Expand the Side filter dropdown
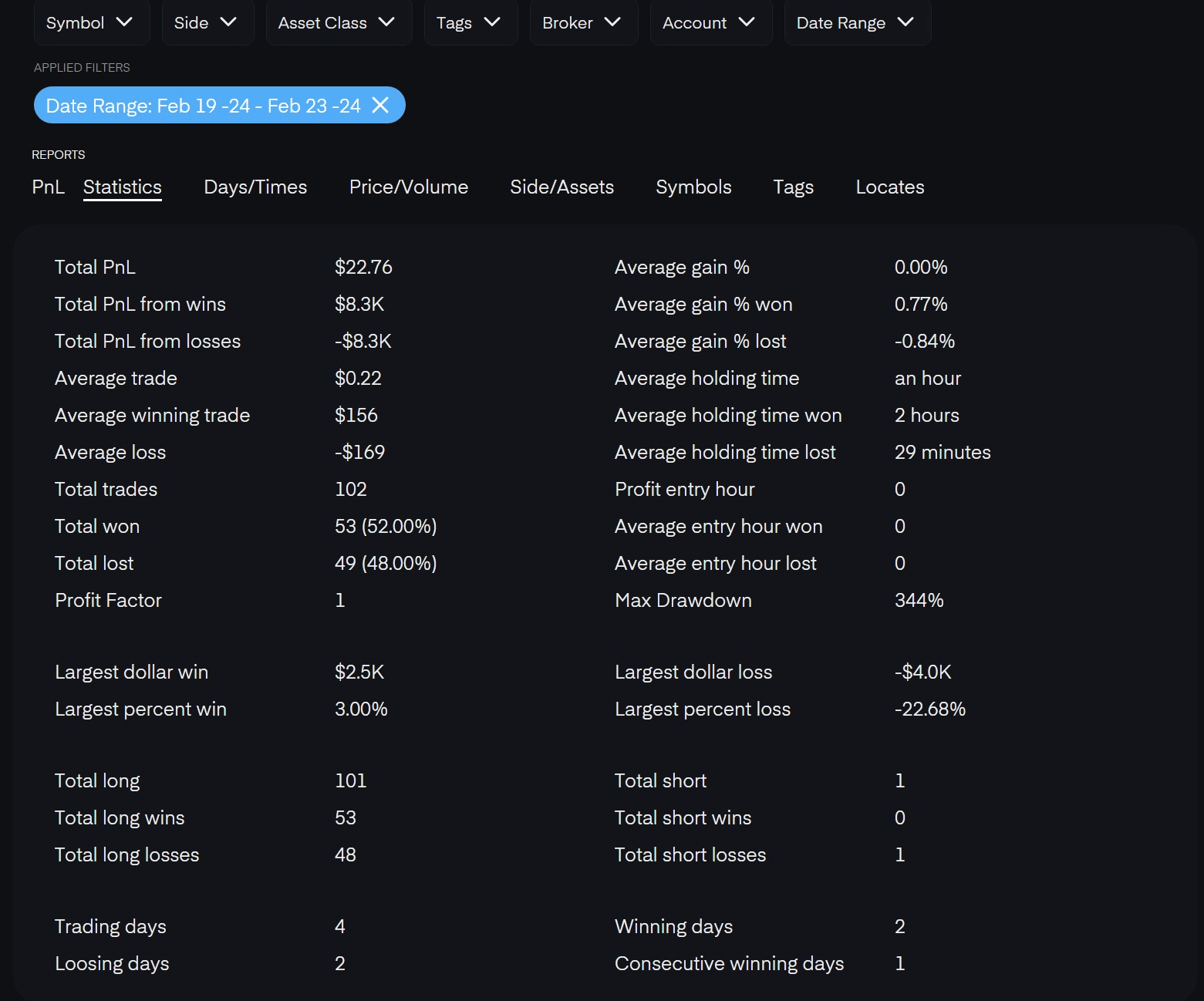The width and height of the screenshot is (1204, 1001). (x=207, y=22)
